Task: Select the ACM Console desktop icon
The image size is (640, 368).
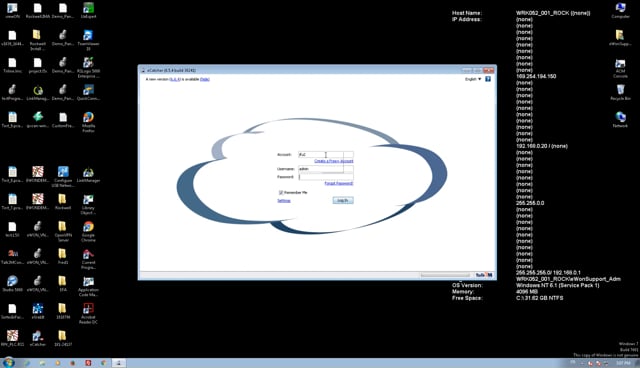Action: 620,68
